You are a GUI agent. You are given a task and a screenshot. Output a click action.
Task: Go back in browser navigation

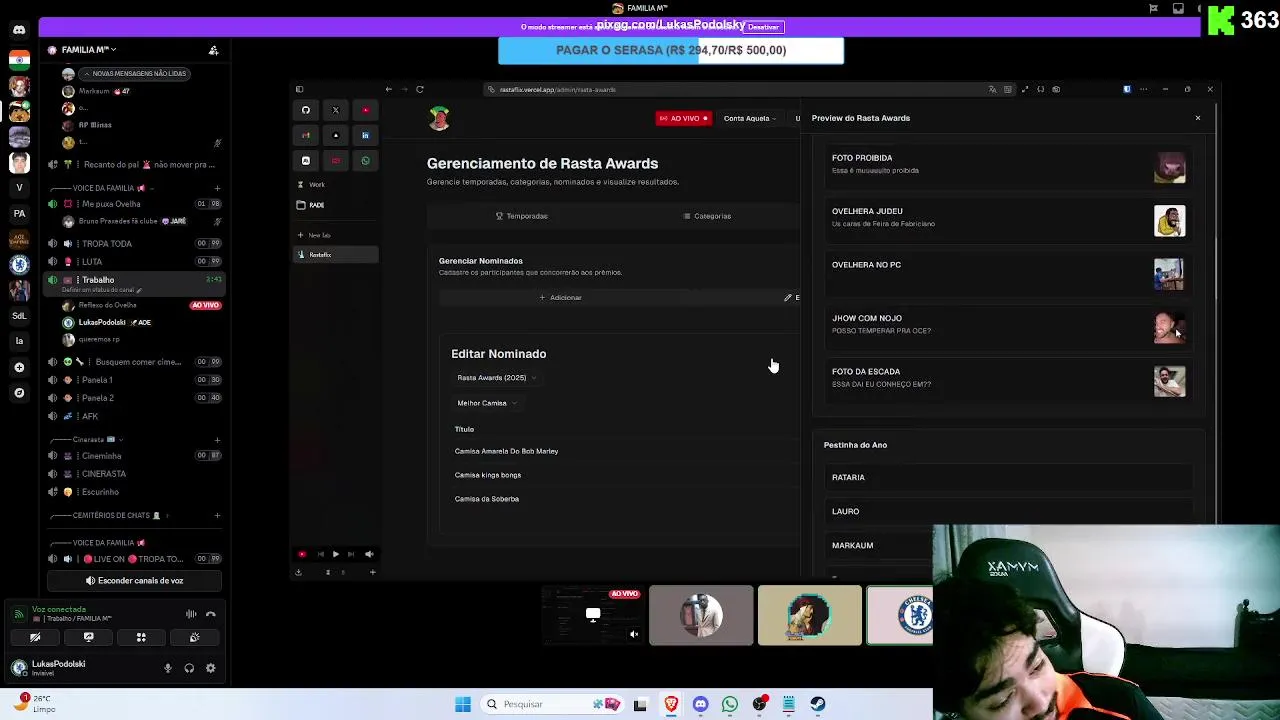[389, 89]
